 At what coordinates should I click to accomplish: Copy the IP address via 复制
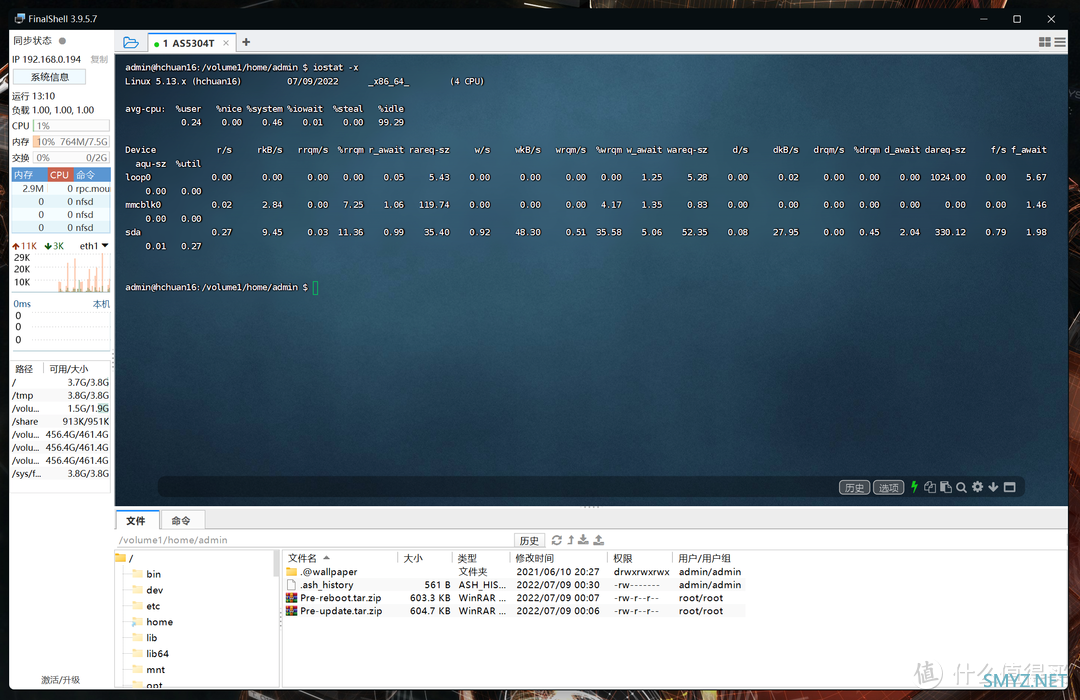99,59
